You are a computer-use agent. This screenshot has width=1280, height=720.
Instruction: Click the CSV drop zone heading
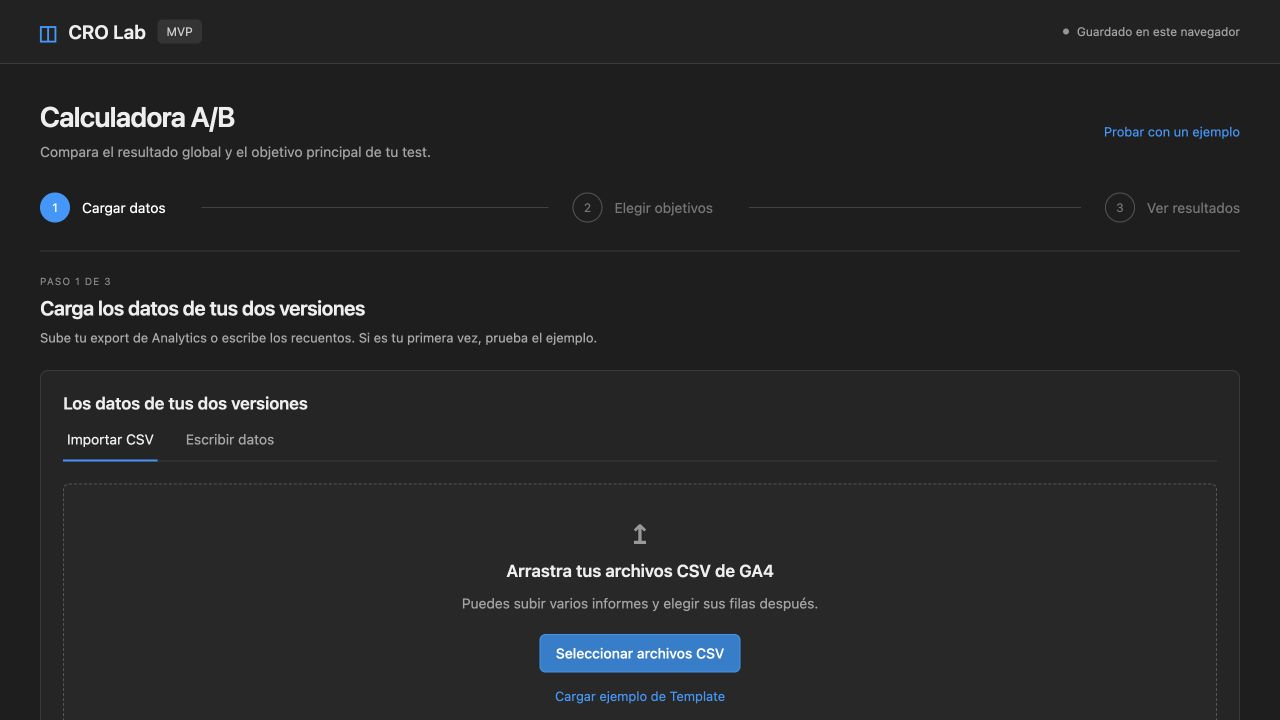coord(640,571)
